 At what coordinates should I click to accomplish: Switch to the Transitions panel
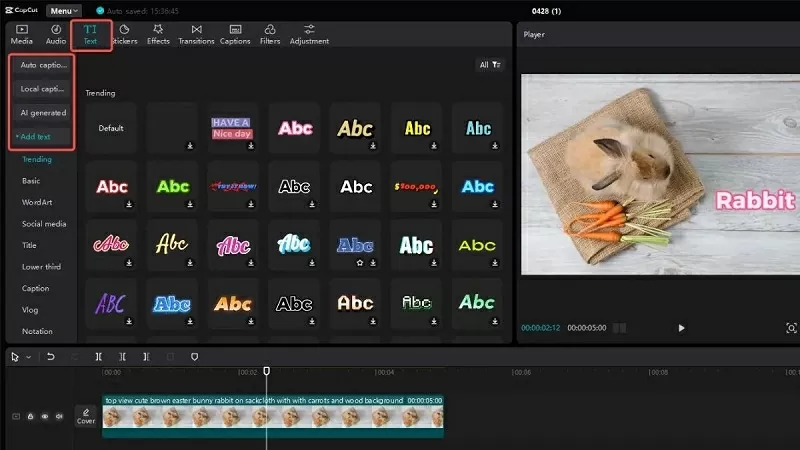(196, 35)
